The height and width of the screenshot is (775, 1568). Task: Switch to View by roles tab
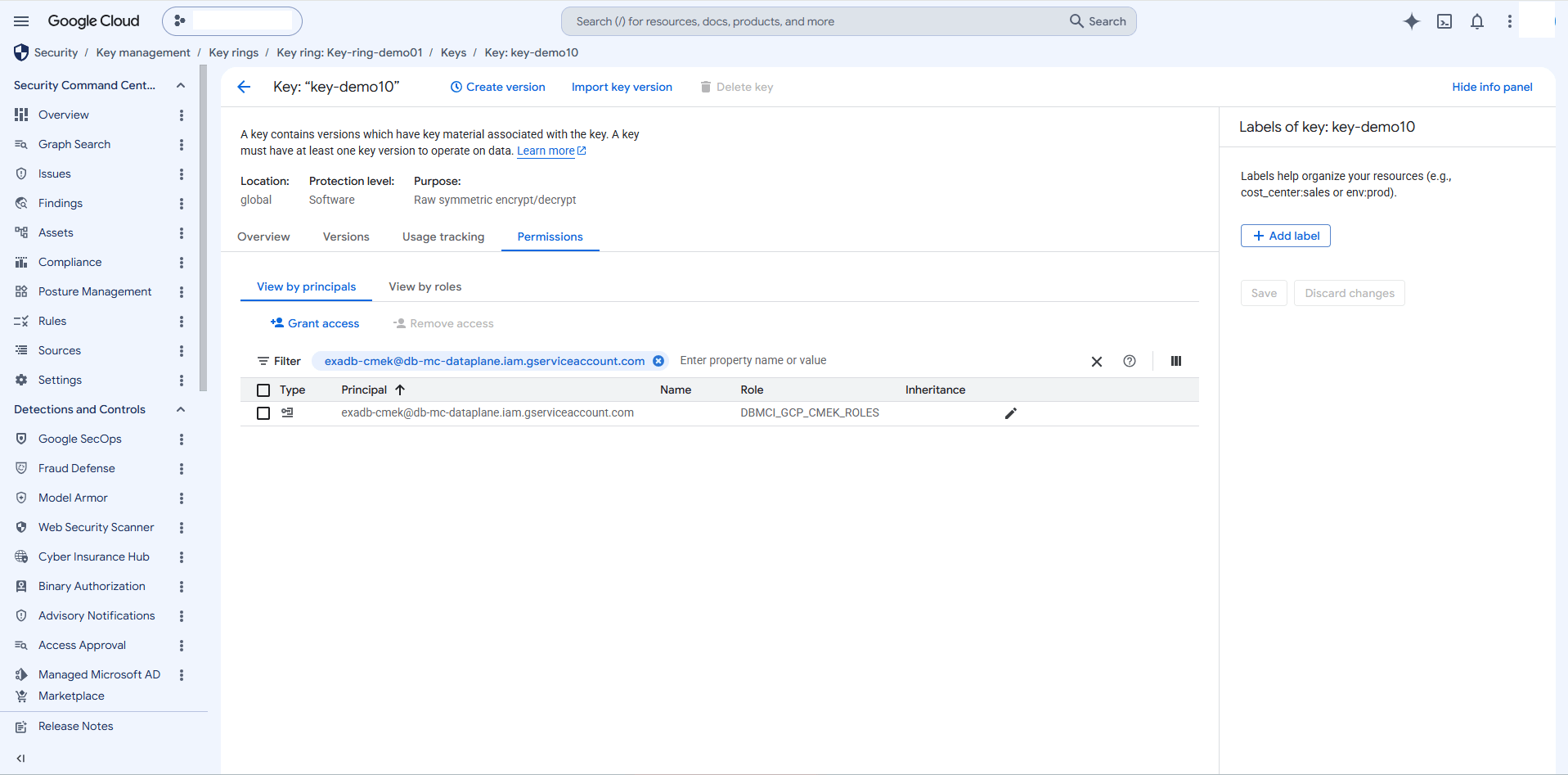pos(425,286)
